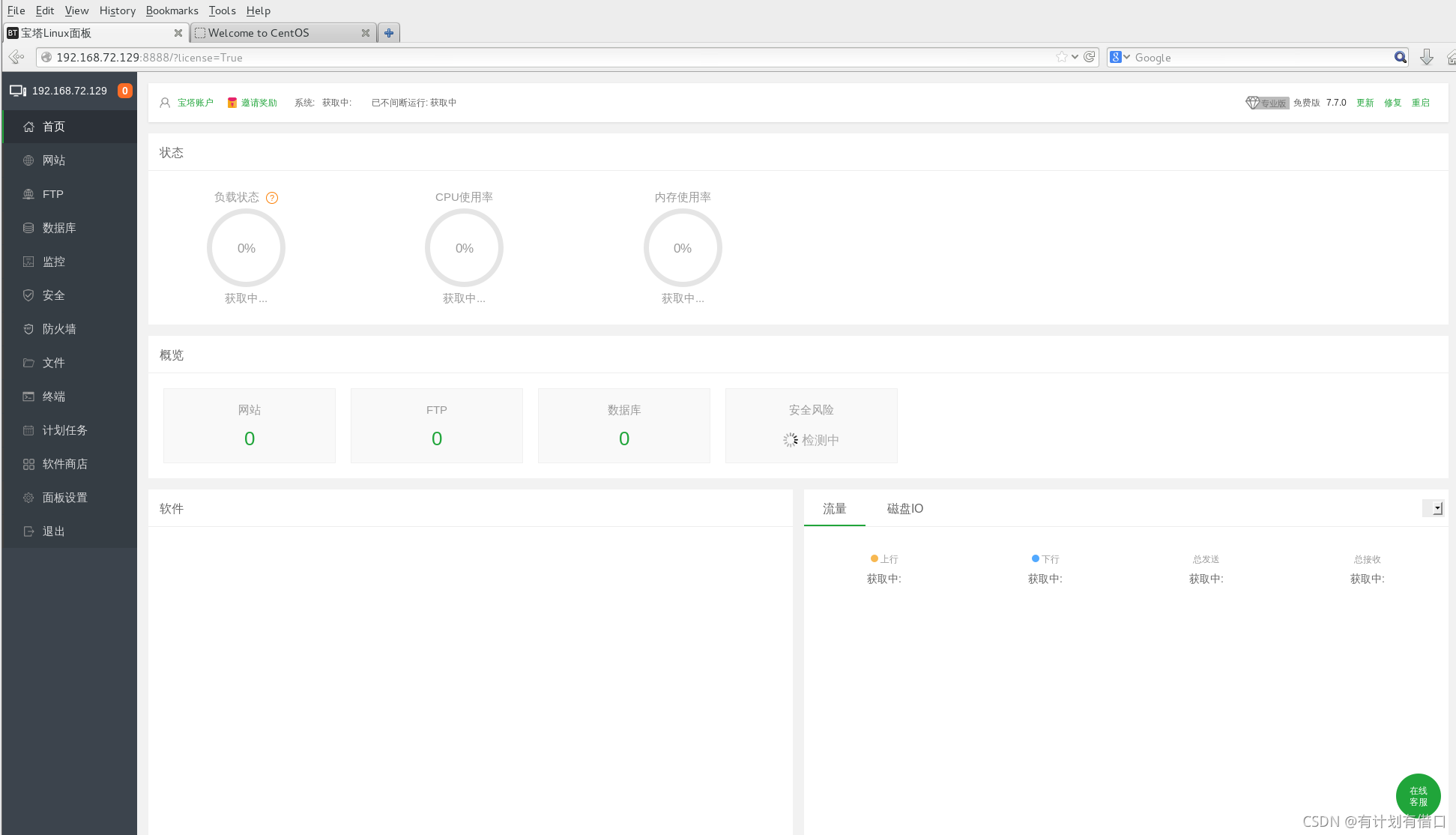Click the 修复 repair link
This screenshot has height=835, width=1456.
[x=1392, y=103]
